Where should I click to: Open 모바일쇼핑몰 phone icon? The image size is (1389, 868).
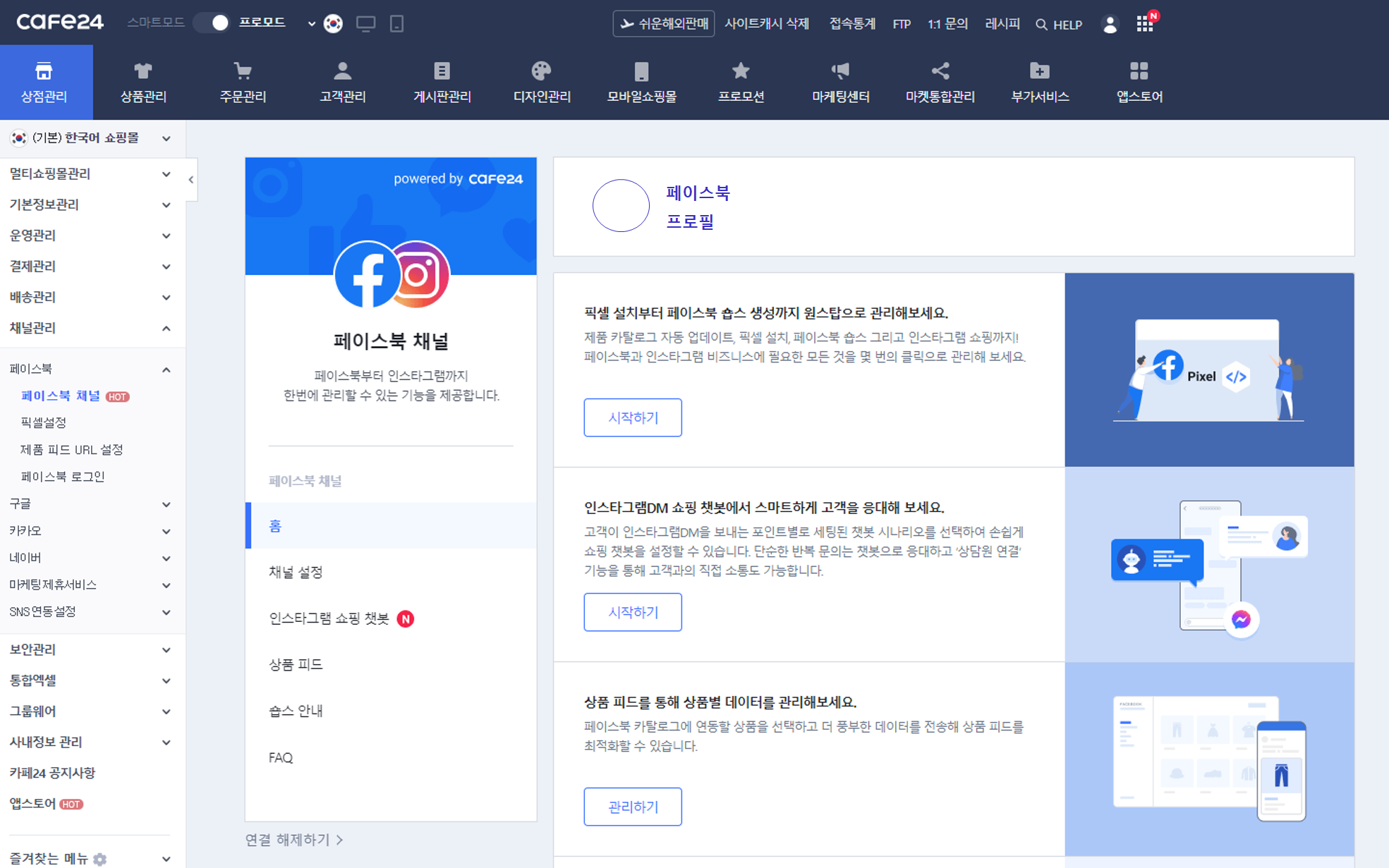[641, 71]
